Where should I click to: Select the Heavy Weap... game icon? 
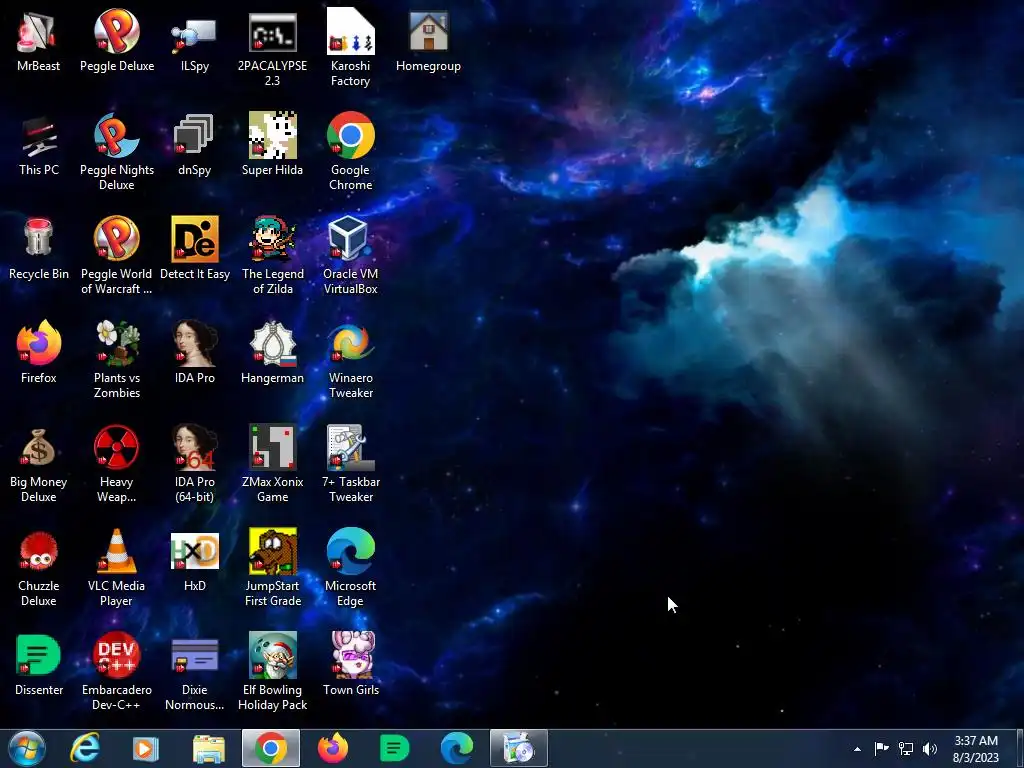(117, 464)
